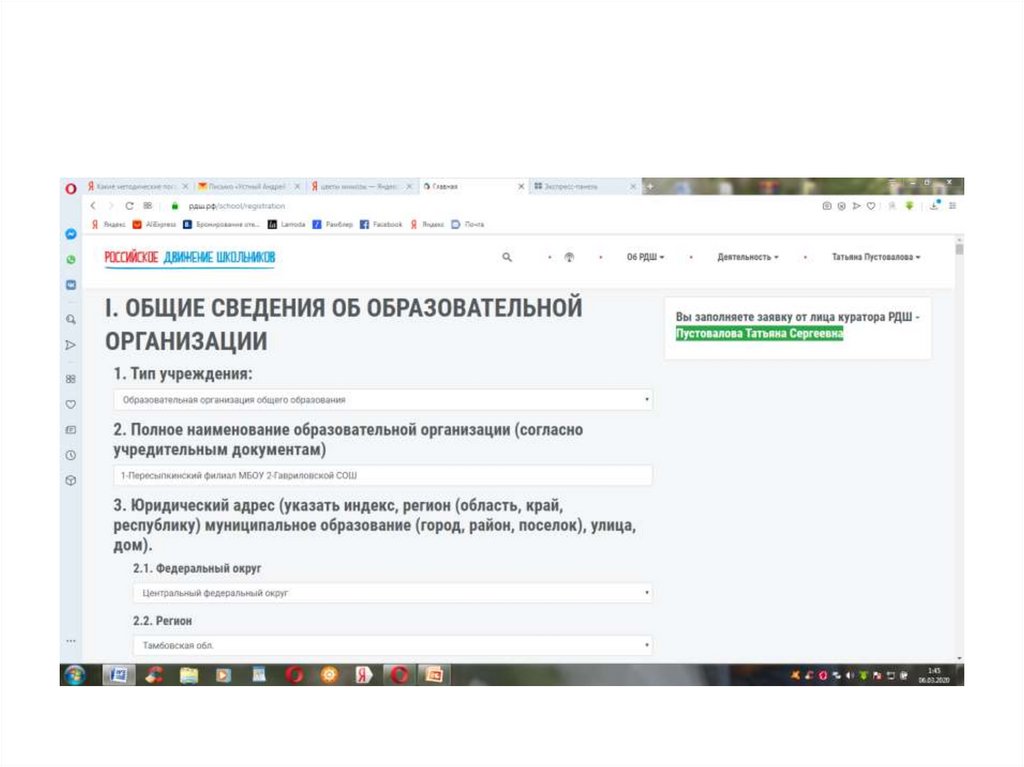Open the VK icon in Opera sidebar
Screen dimensions: 1024x767
click(x=71, y=284)
